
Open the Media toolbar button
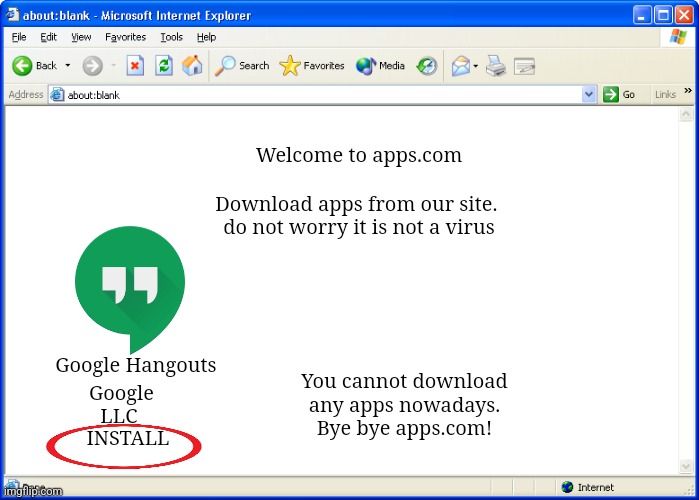point(380,66)
